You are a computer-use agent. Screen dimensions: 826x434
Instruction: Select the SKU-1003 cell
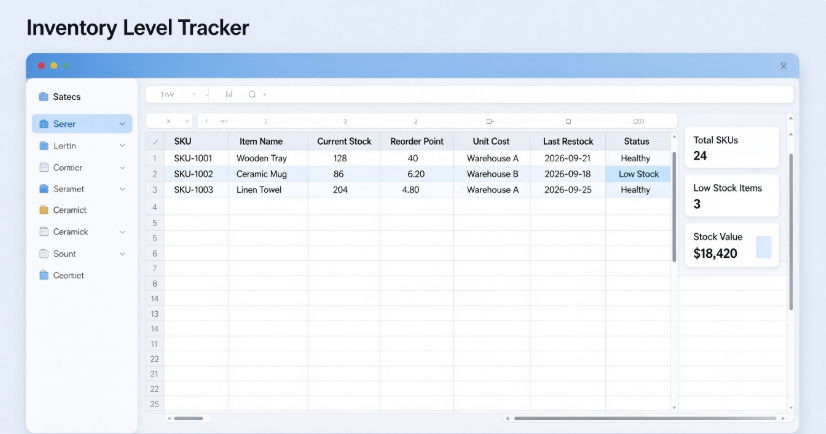tap(196, 190)
